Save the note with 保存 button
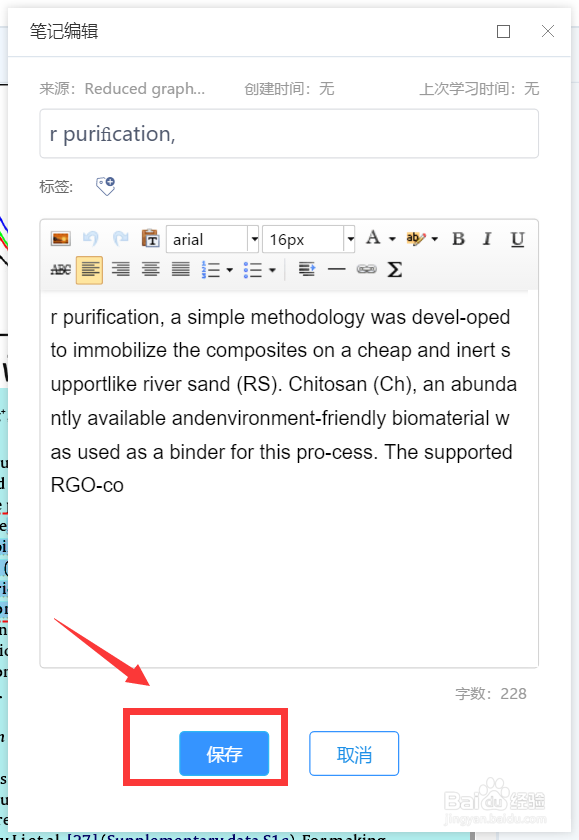The height and width of the screenshot is (840, 579). click(x=224, y=753)
